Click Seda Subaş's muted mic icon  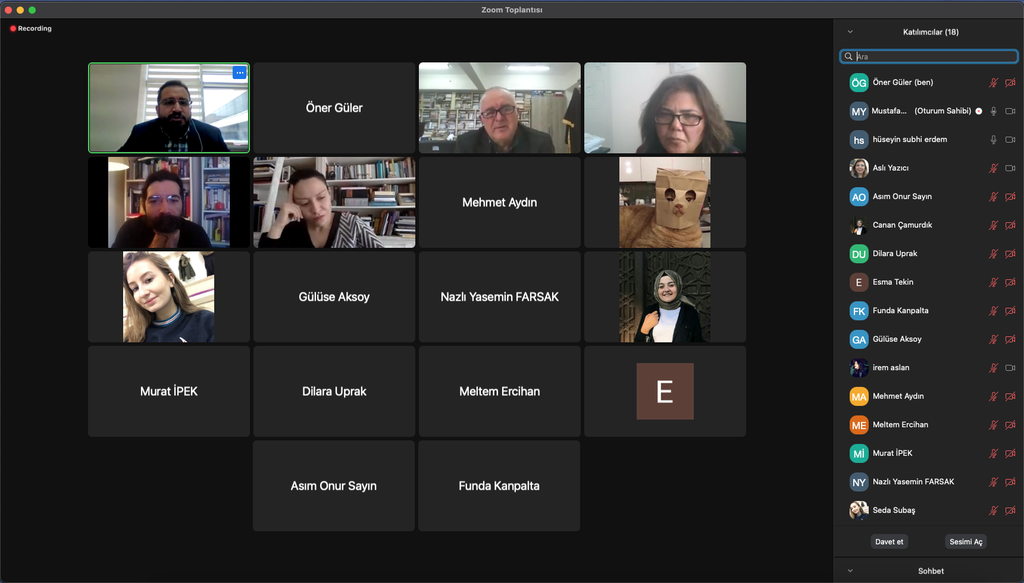(x=993, y=511)
